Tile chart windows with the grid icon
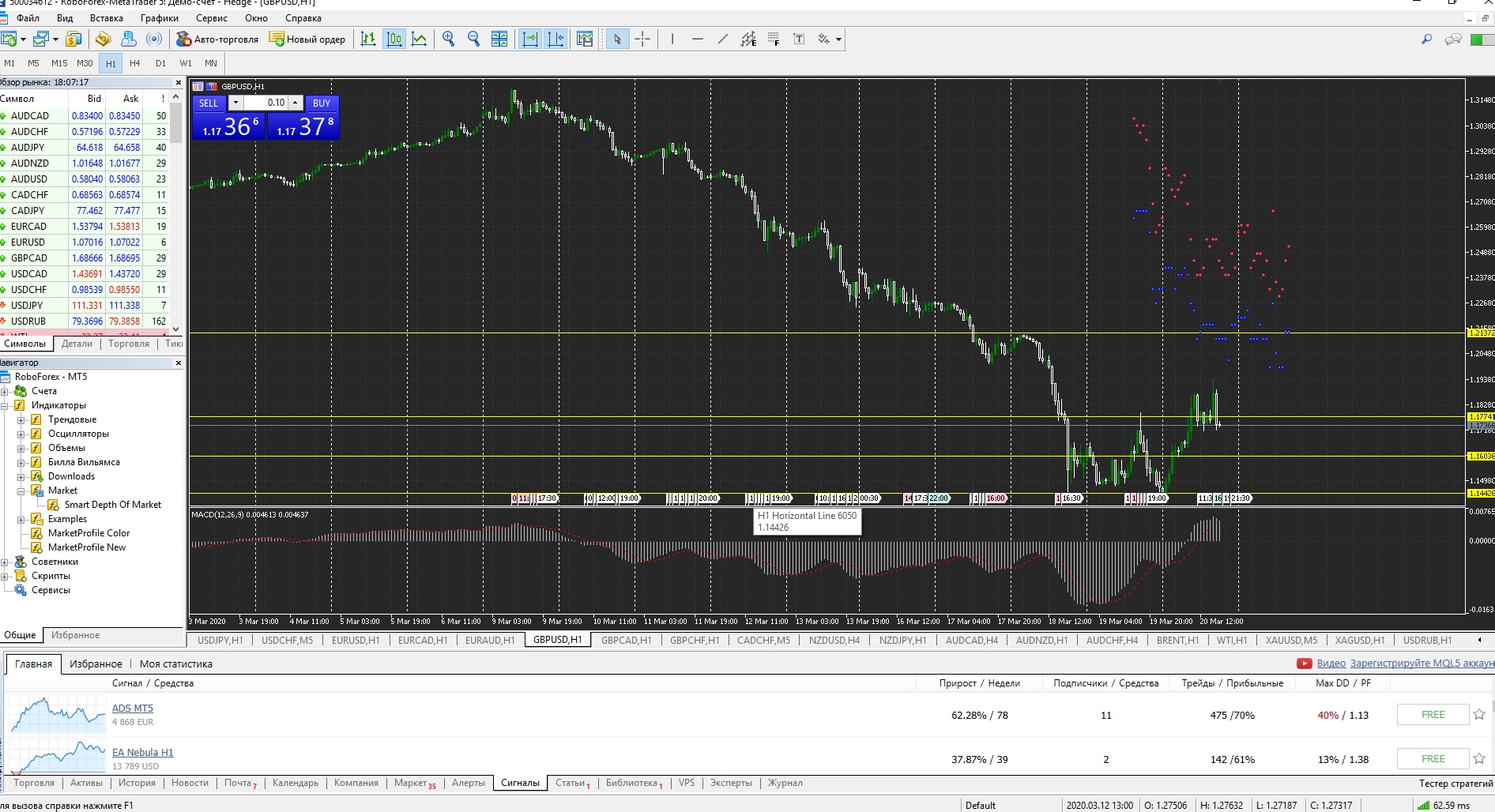 pyautogui.click(x=499, y=39)
